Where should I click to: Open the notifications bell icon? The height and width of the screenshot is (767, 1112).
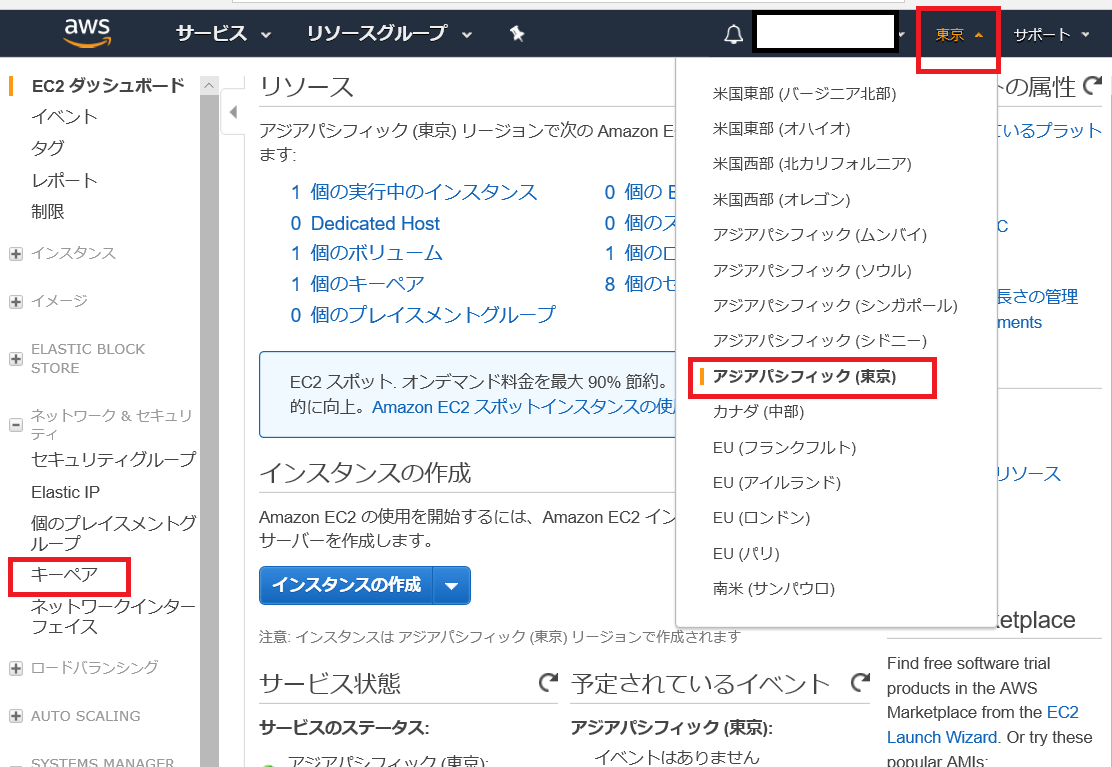tap(733, 34)
